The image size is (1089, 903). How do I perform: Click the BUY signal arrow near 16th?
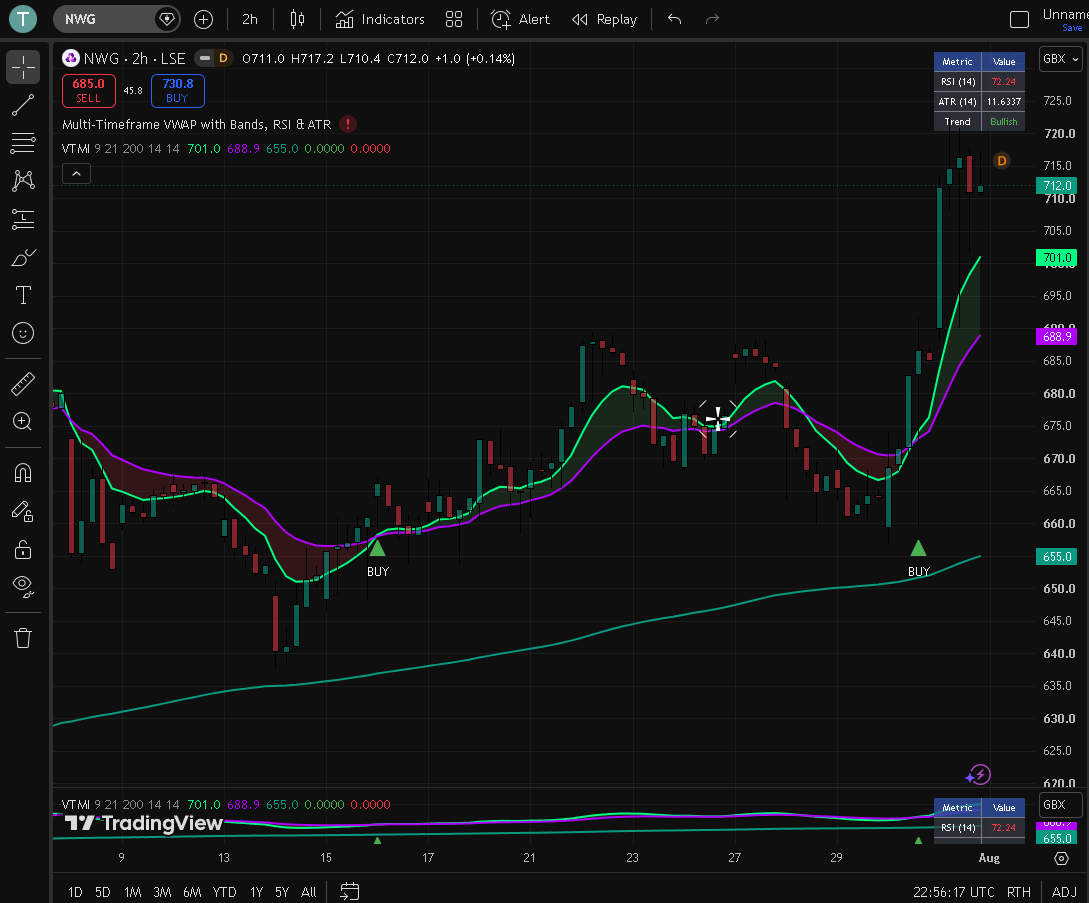[x=377, y=549]
